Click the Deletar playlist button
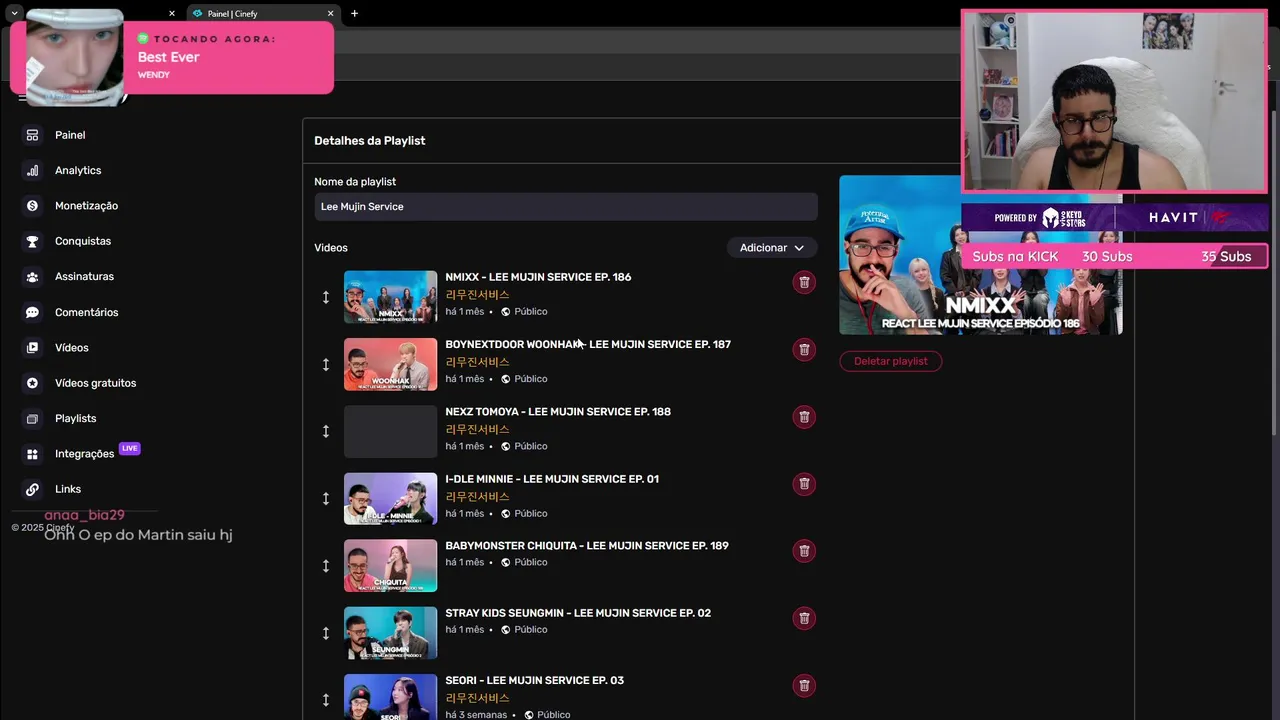The width and height of the screenshot is (1280, 720). click(x=890, y=361)
